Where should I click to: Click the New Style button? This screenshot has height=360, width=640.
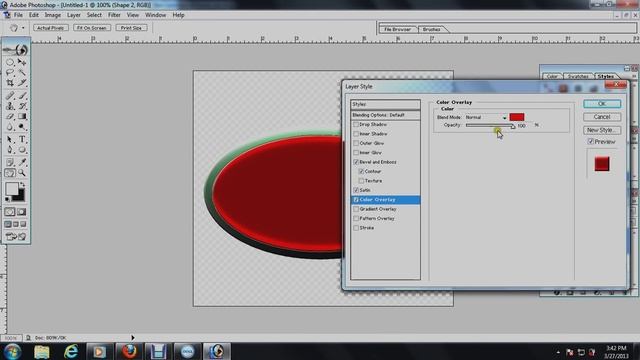602,130
